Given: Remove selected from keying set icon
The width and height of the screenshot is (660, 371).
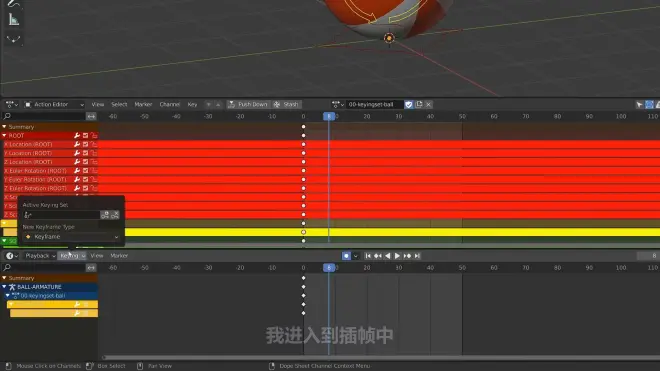Looking at the screenshot, I should pyautogui.click(x=115, y=215).
